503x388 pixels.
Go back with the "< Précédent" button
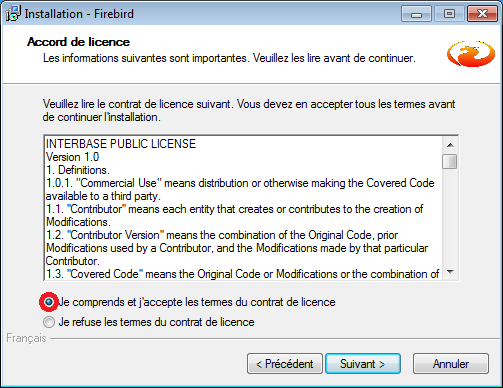[x=285, y=364]
